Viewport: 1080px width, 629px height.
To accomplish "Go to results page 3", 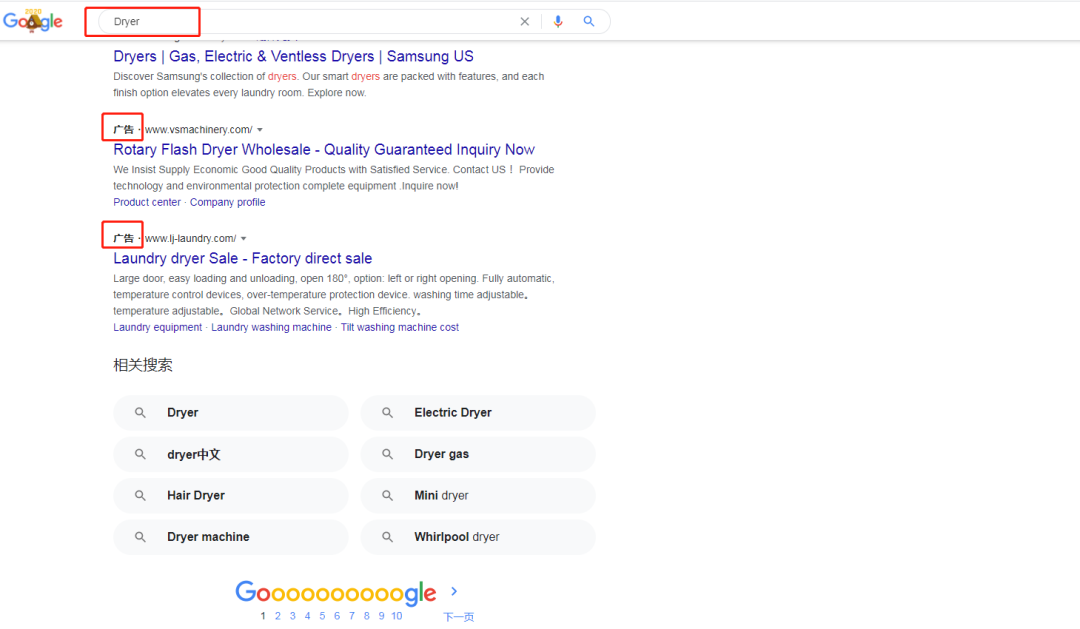I will (293, 616).
